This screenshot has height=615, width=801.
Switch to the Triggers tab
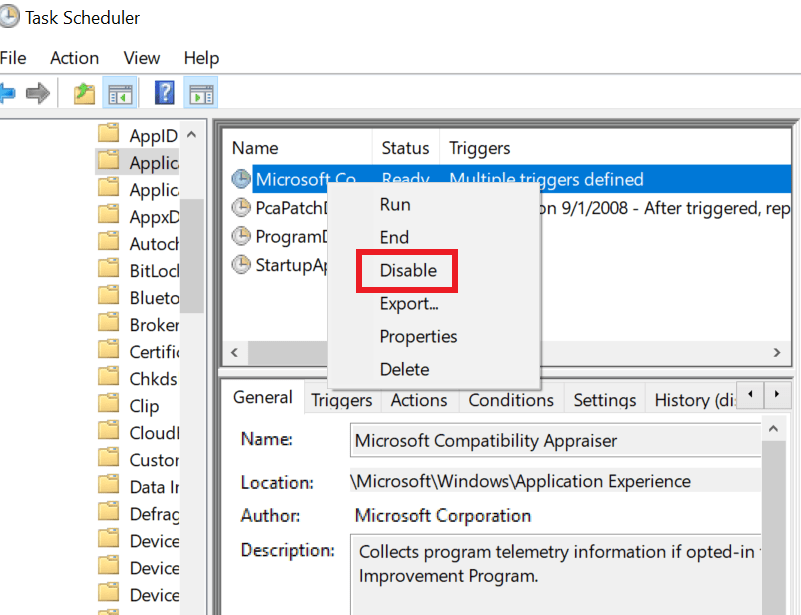[341, 399]
